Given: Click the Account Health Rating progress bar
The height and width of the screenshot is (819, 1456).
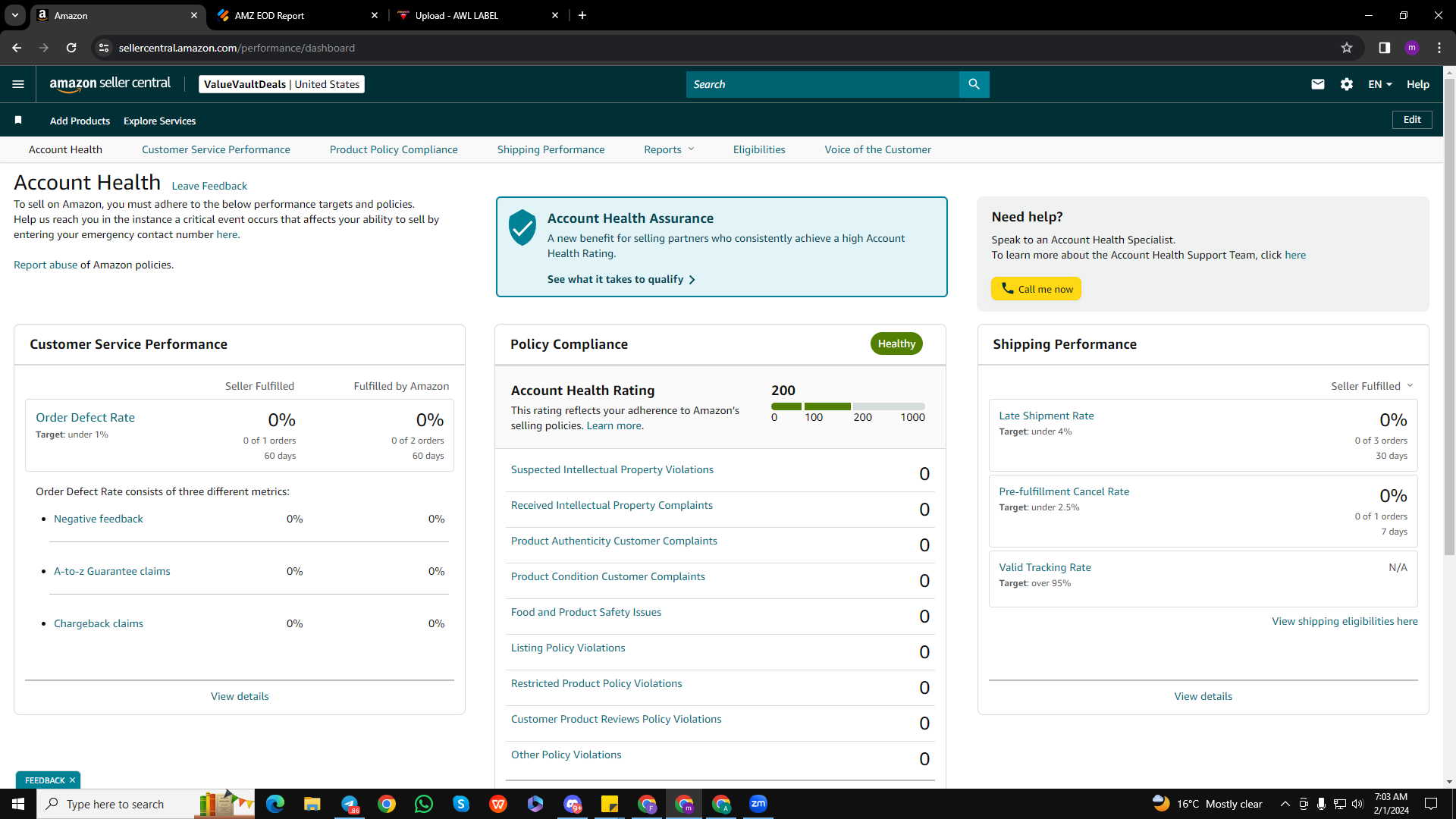Looking at the screenshot, I should (x=848, y=406).
